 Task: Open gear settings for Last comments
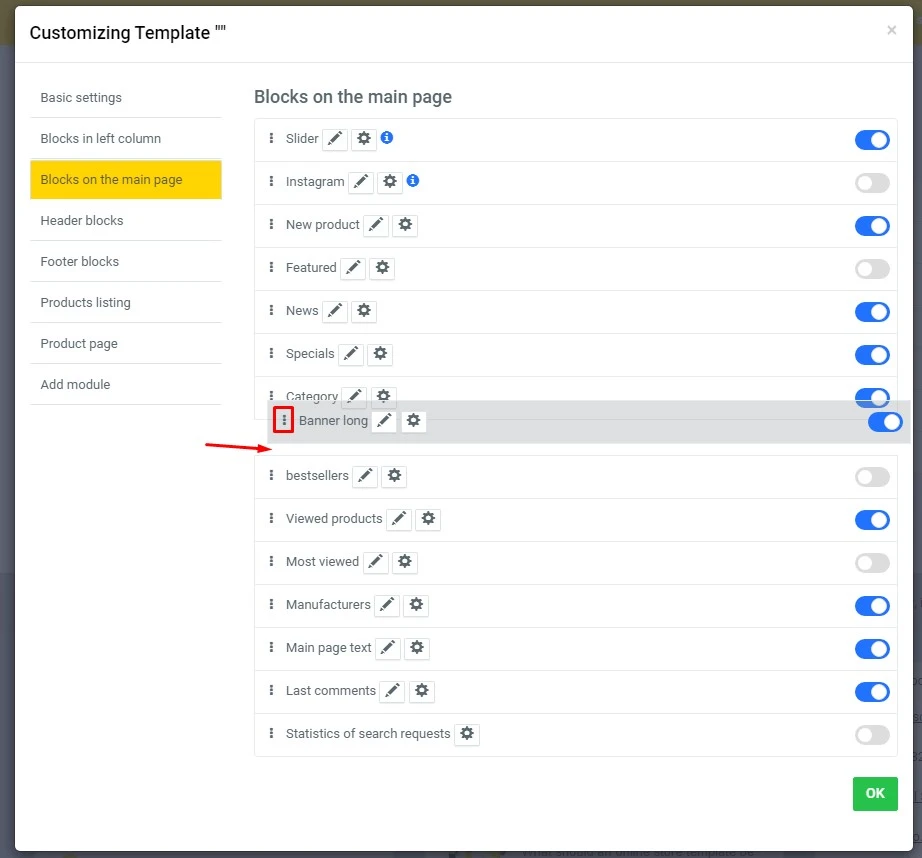[422, 691]
